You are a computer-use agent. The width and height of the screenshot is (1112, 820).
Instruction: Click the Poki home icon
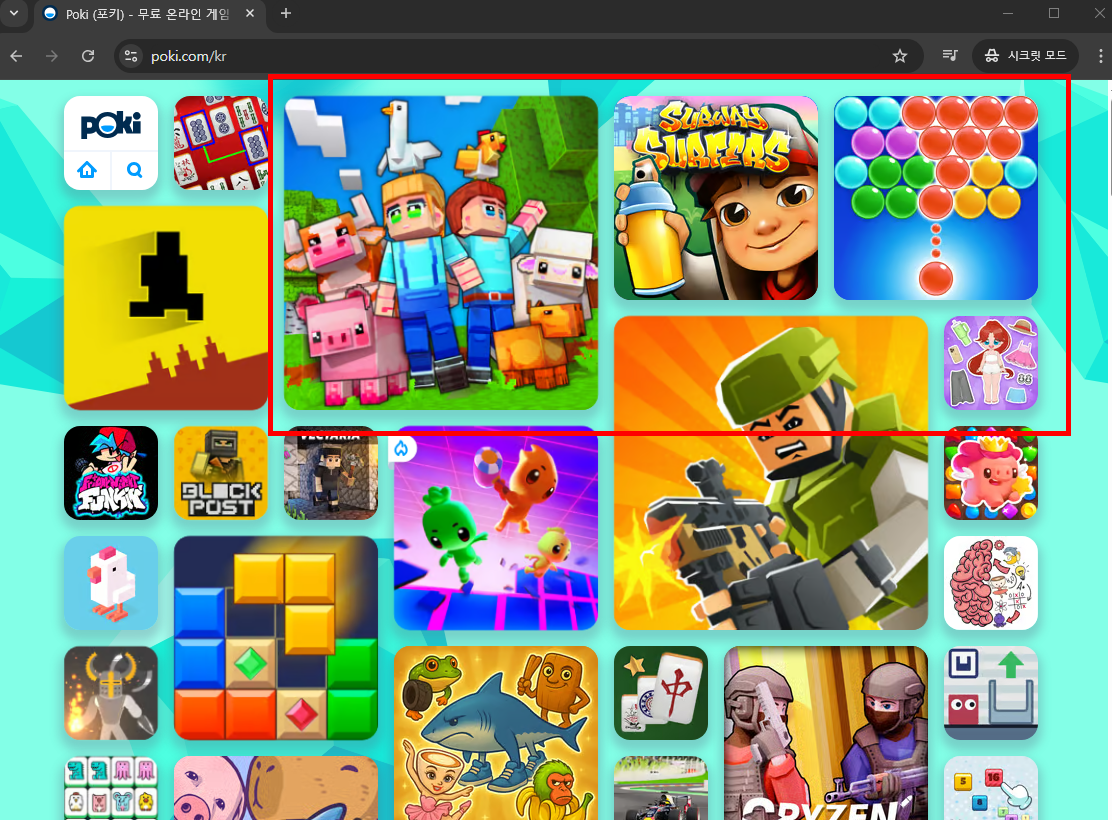pos(87,170)
